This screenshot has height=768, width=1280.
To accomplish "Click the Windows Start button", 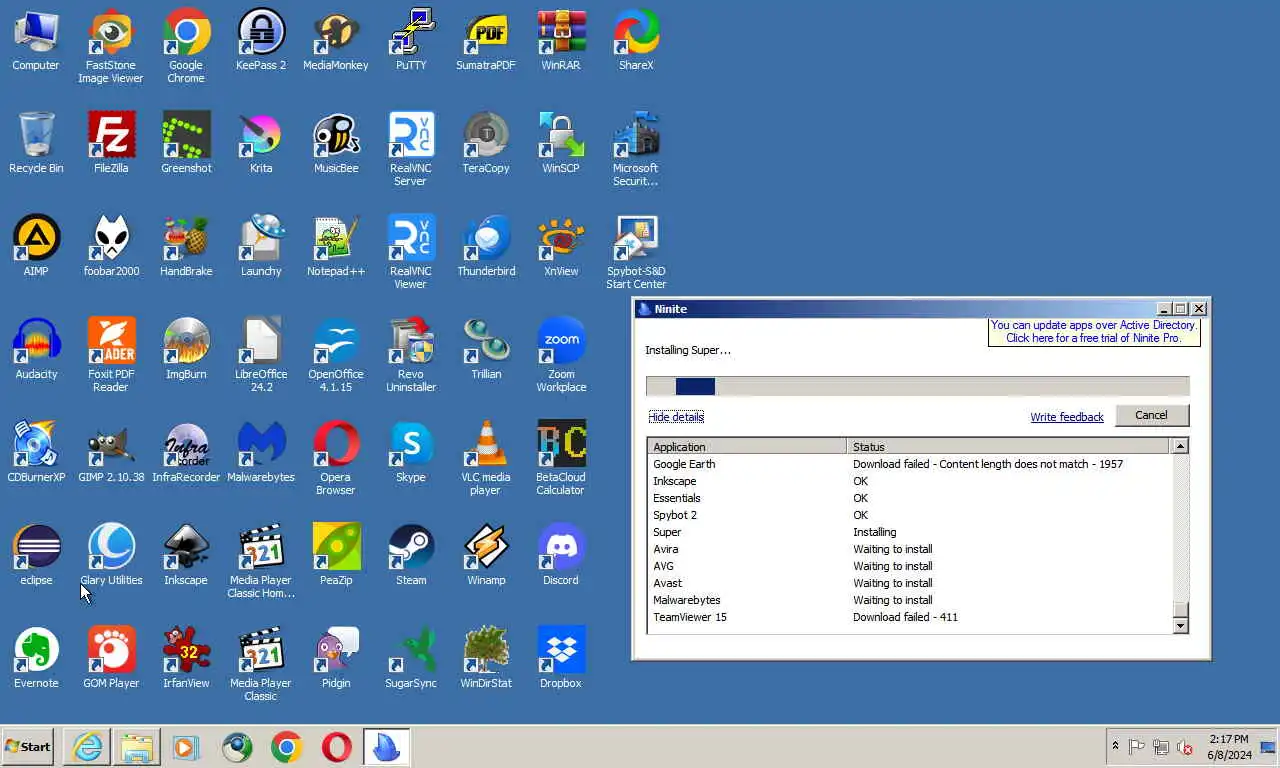I will pos(28,747).
